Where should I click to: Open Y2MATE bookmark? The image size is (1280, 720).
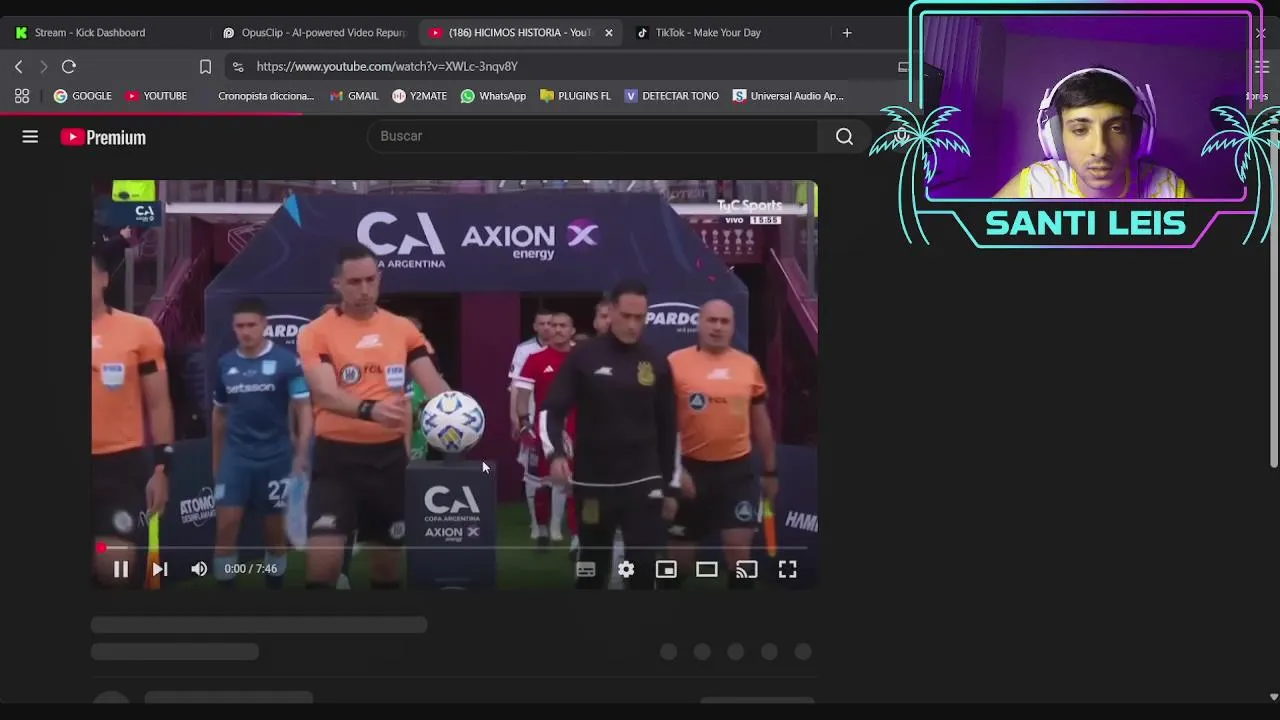420,96
